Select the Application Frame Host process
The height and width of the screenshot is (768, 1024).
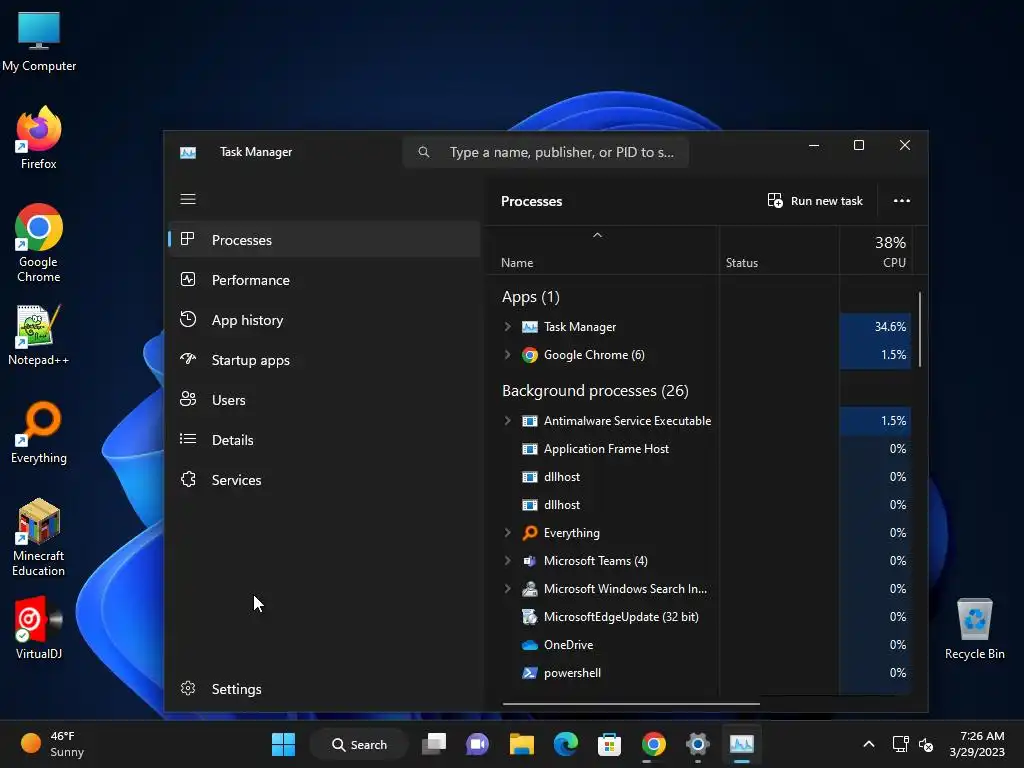tap(699, 449)
